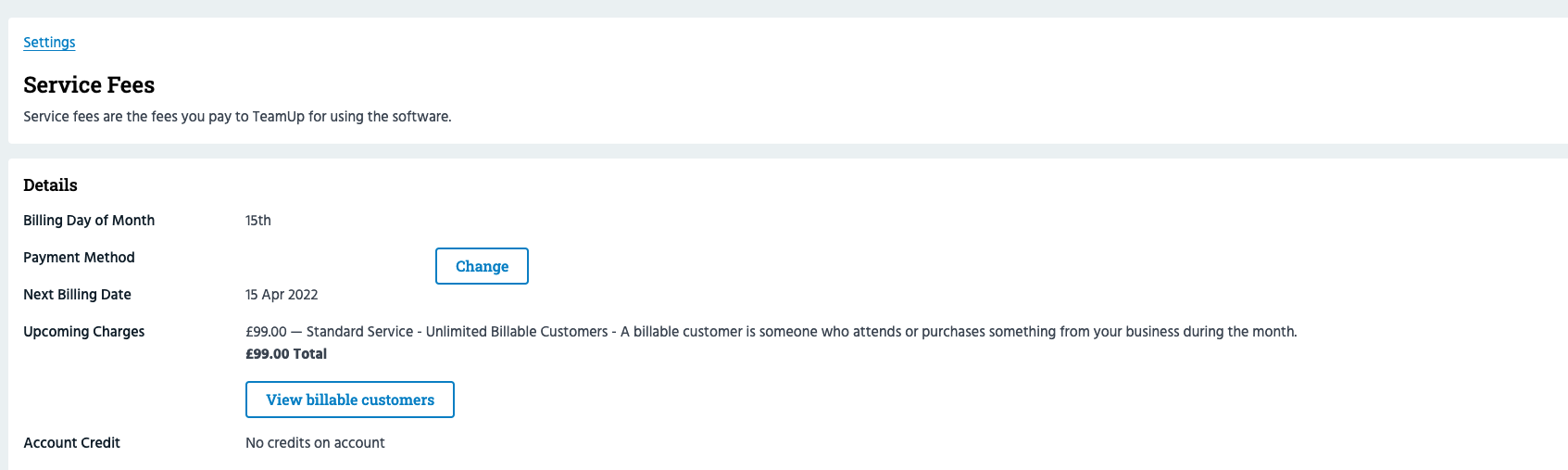Click the Account Credit label

(71, 443)
